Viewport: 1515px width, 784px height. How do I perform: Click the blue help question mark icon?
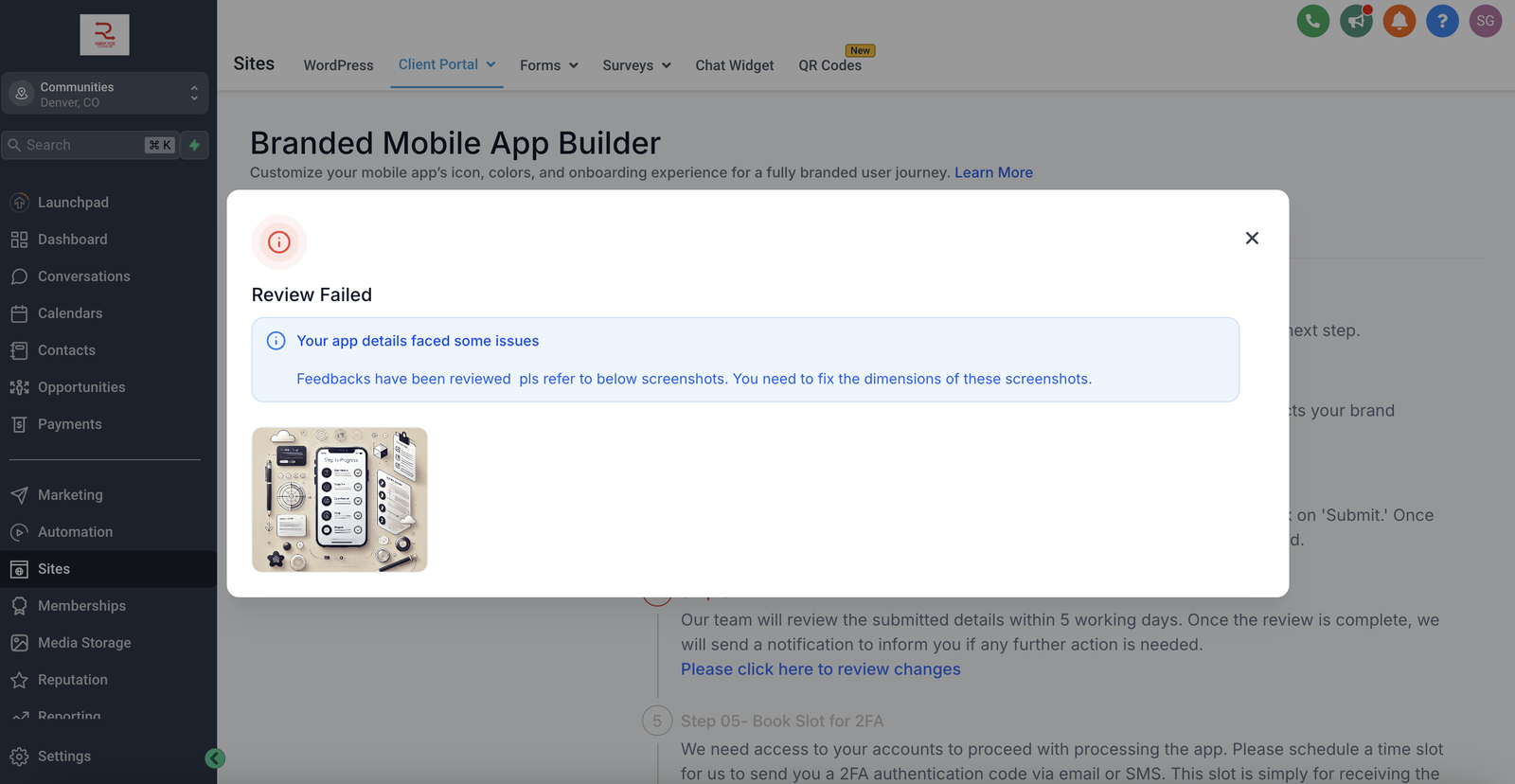tap(1442, 21)
